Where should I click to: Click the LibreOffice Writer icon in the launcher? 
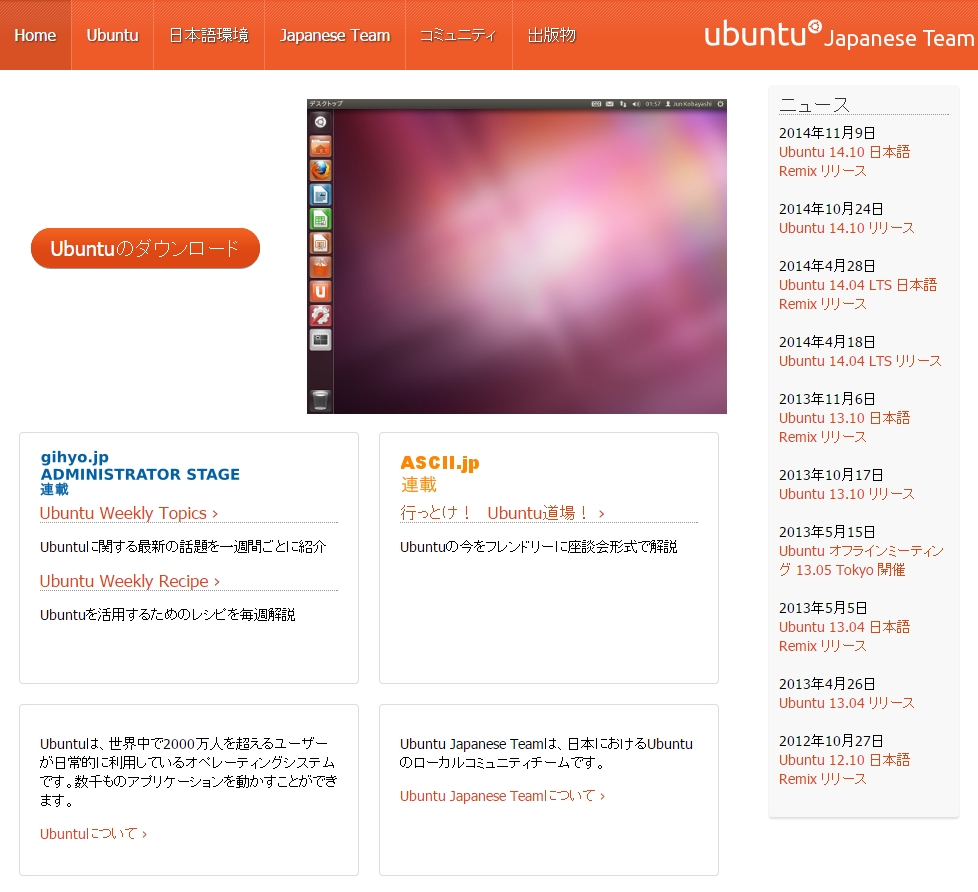(321, 195)
